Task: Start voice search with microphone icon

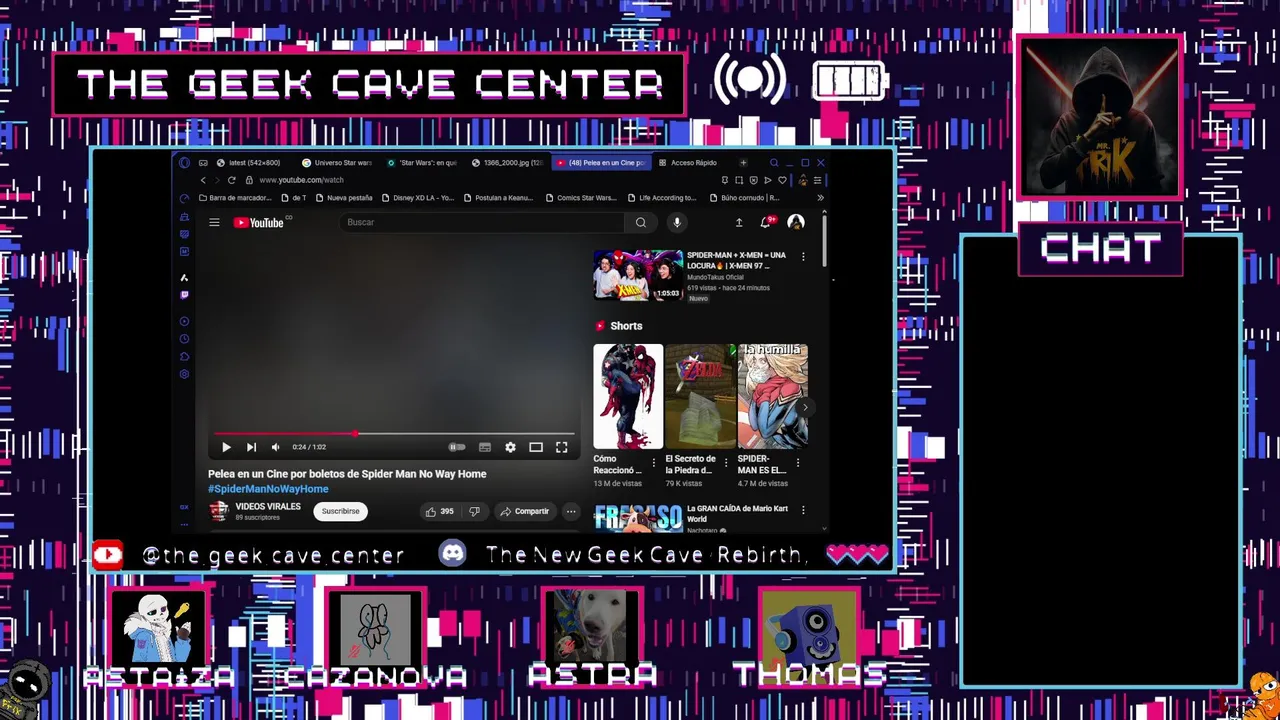Action: 677,222
